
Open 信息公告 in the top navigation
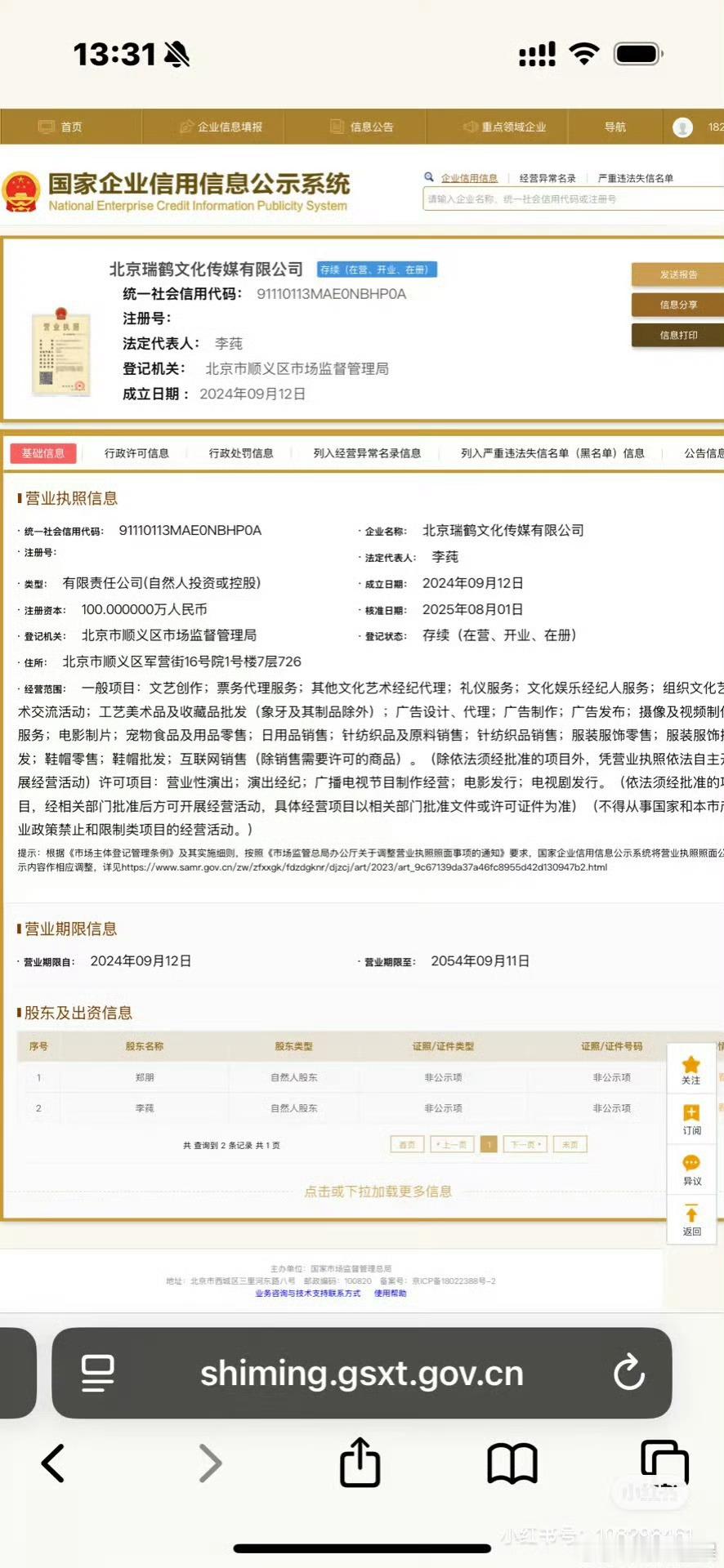[x=361, y=127]
